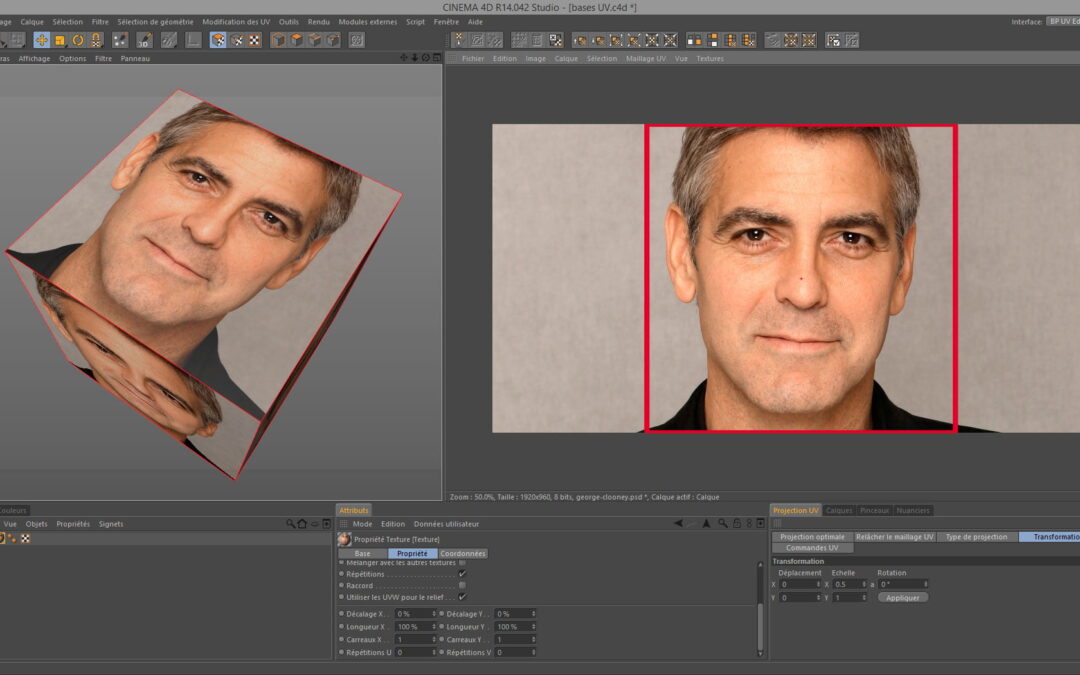1080x675 pixels.
Task: Enable the Raccord checkbox
Action: click(462, 586)
